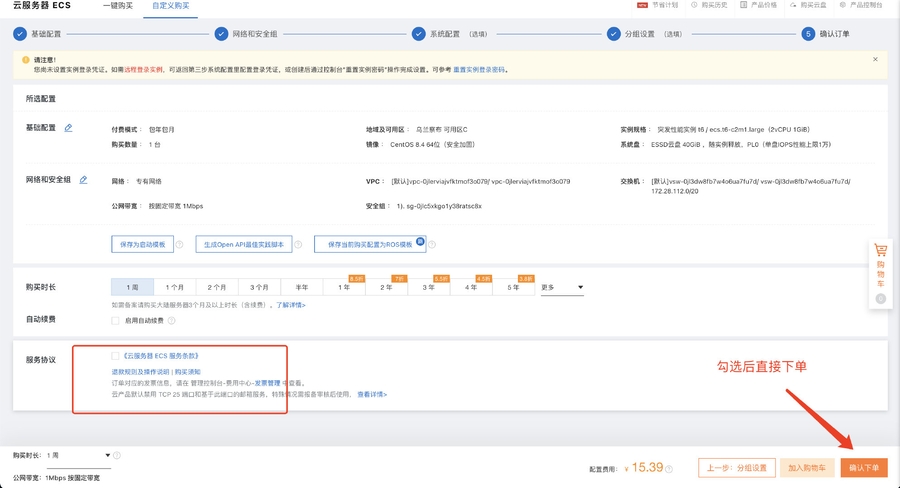Switch to the 一键购买 tab

point(118,6)
